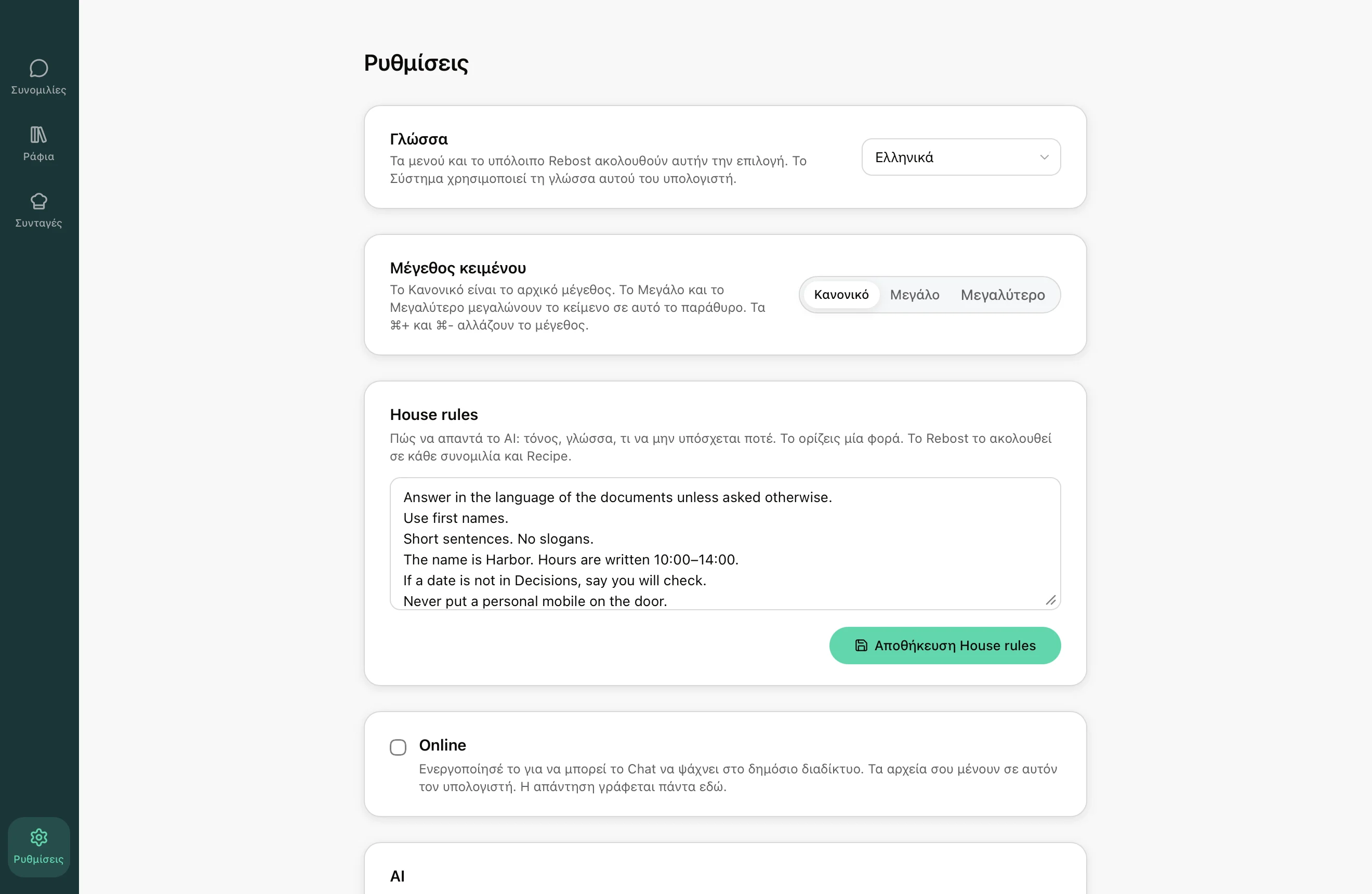Enable the Online checkbox
This screenshot has width=1372, height=894.
pyautogui.click(x=398, y=747)
